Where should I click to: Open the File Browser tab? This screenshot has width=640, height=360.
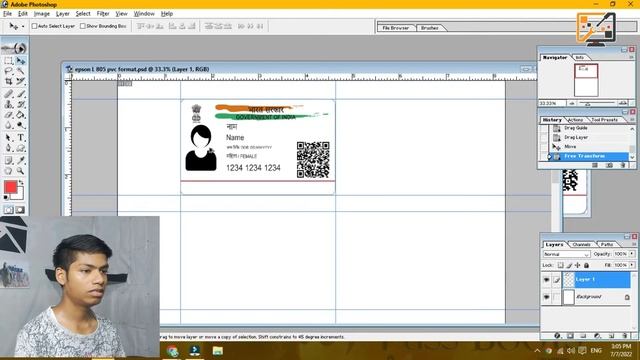pyautogui.click(x=396, y=28)
